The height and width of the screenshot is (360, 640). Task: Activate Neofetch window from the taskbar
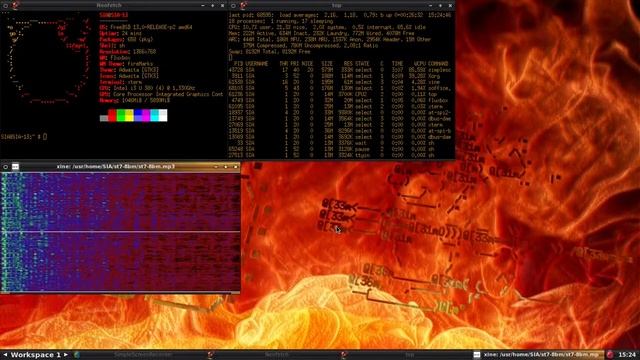tap(273, 355)
